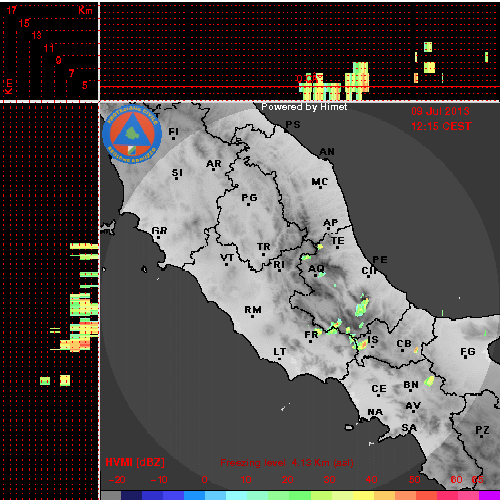Click the 17 altitude label top-left panel
The width and height of the screenshot is (500, 500).
click(12, 10)
